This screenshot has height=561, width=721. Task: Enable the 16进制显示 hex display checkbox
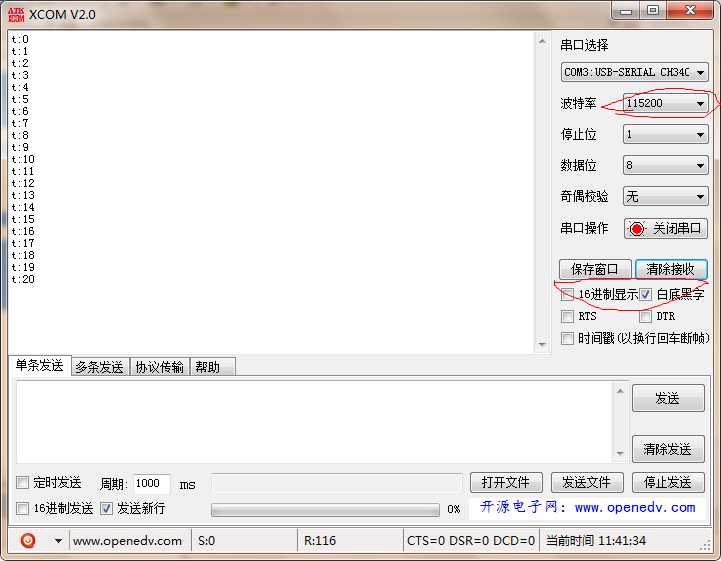[567, 294]
